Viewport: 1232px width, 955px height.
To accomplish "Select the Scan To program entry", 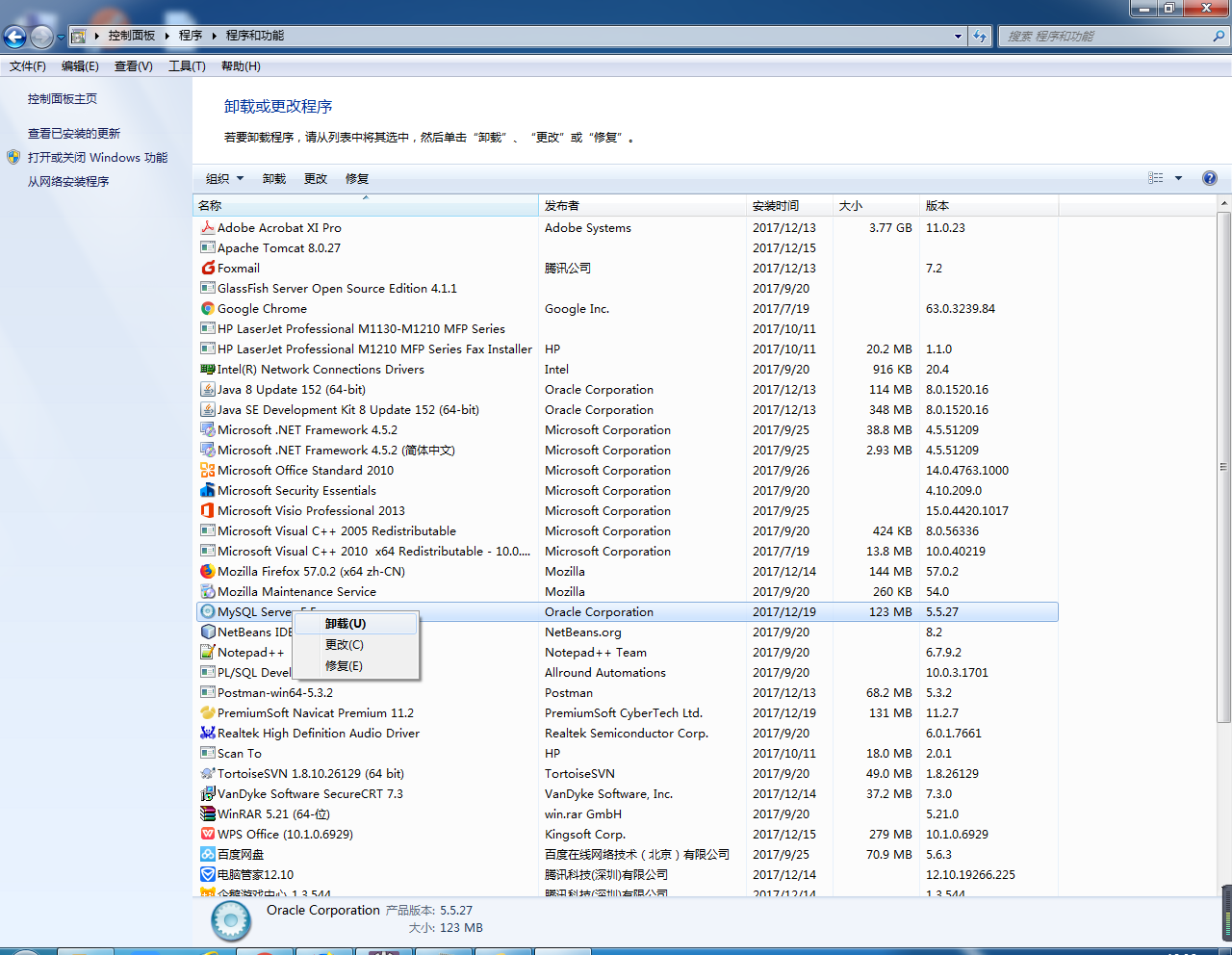I will pyautogui.click(x=626, y=753).
